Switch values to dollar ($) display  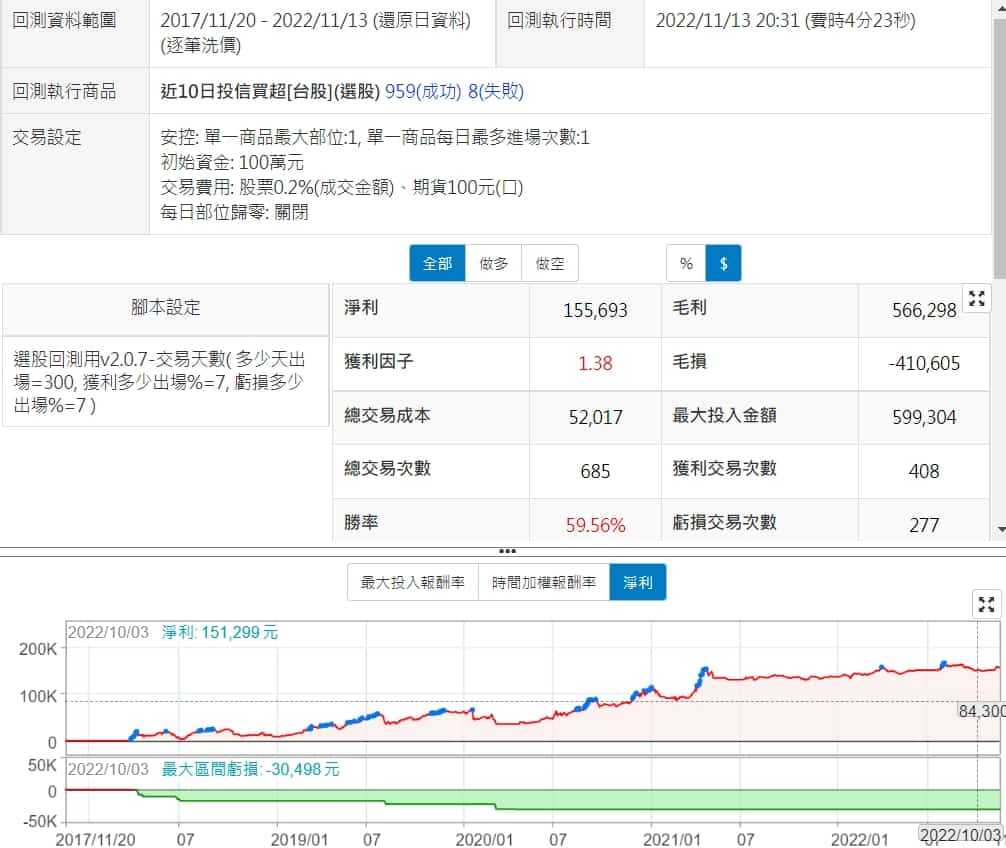point(723,264)
